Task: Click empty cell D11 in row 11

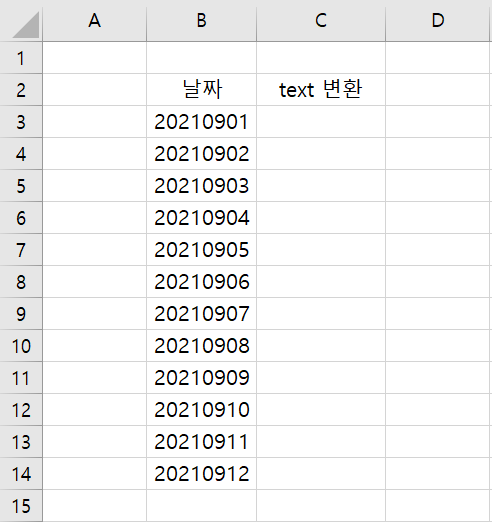Action: [438, 378]
